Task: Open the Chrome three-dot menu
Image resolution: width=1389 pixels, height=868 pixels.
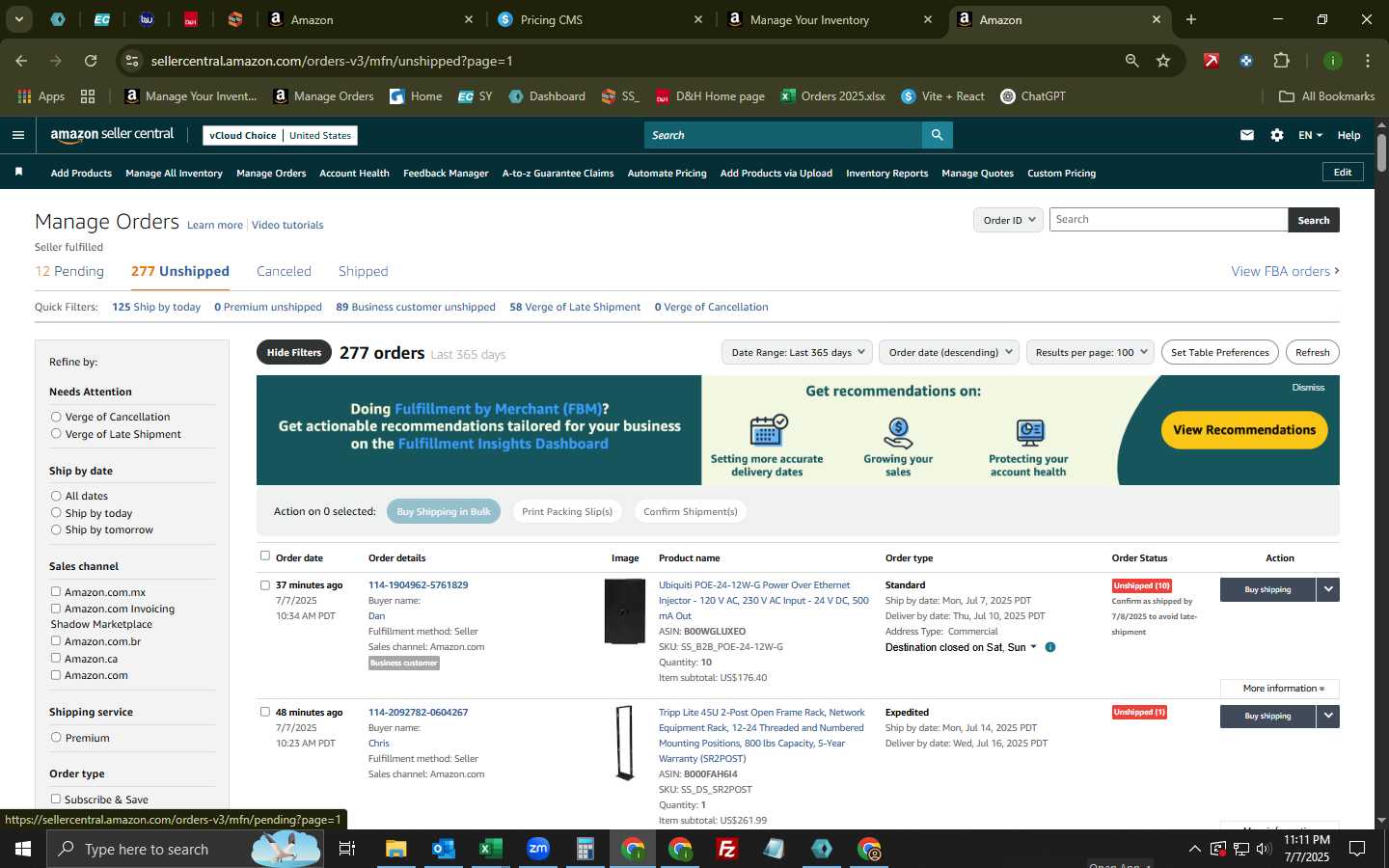Action: click(1367, 61)
